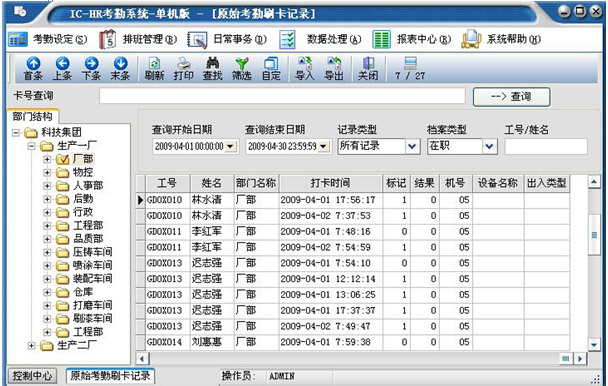Click vertical scrollbar up arrow
The image size is (608, 386).
pyautogui.click(x=594, y=182)
